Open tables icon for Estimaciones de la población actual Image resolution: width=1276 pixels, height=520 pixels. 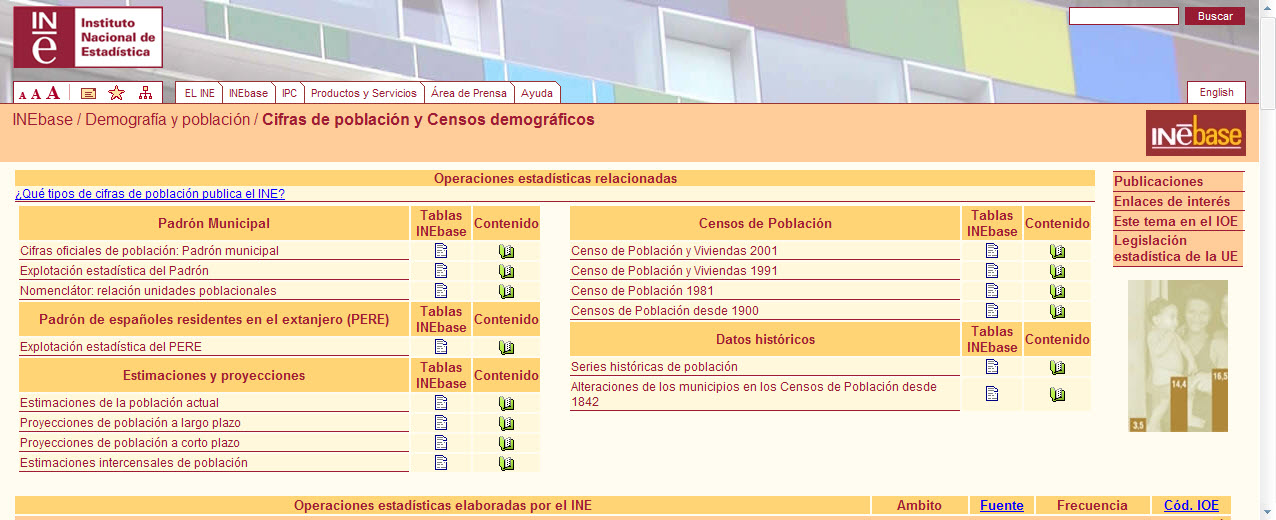pyautogui.click(x=441, y=403)
